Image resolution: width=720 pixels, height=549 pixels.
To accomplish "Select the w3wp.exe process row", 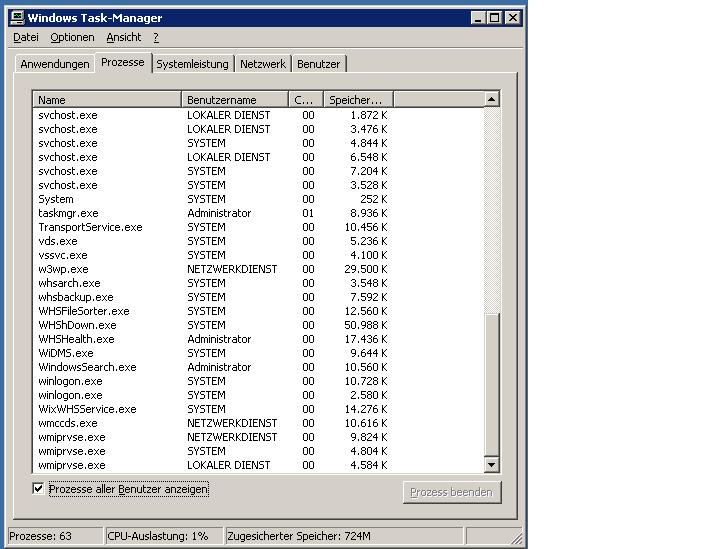I will coord(63,269).
